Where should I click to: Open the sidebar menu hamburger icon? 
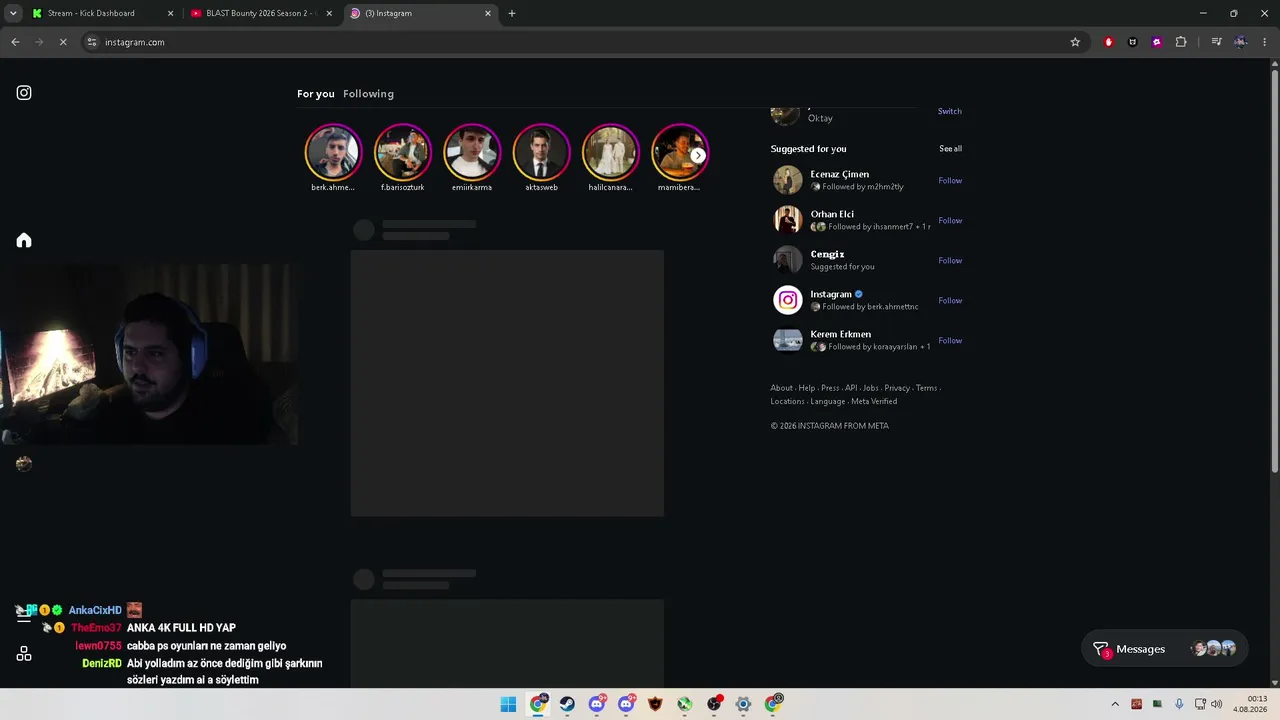pos(24,615)
